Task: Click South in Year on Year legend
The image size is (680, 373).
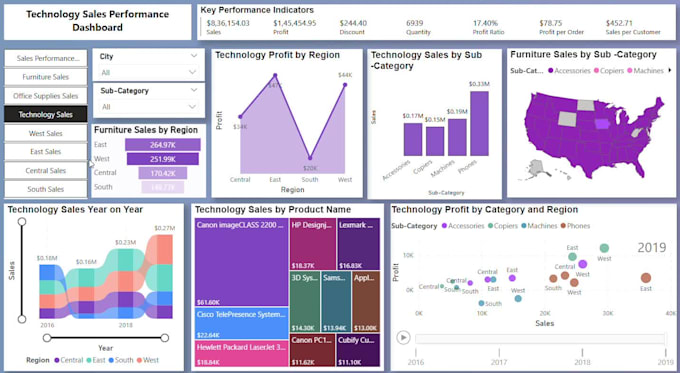Action: 121,360
